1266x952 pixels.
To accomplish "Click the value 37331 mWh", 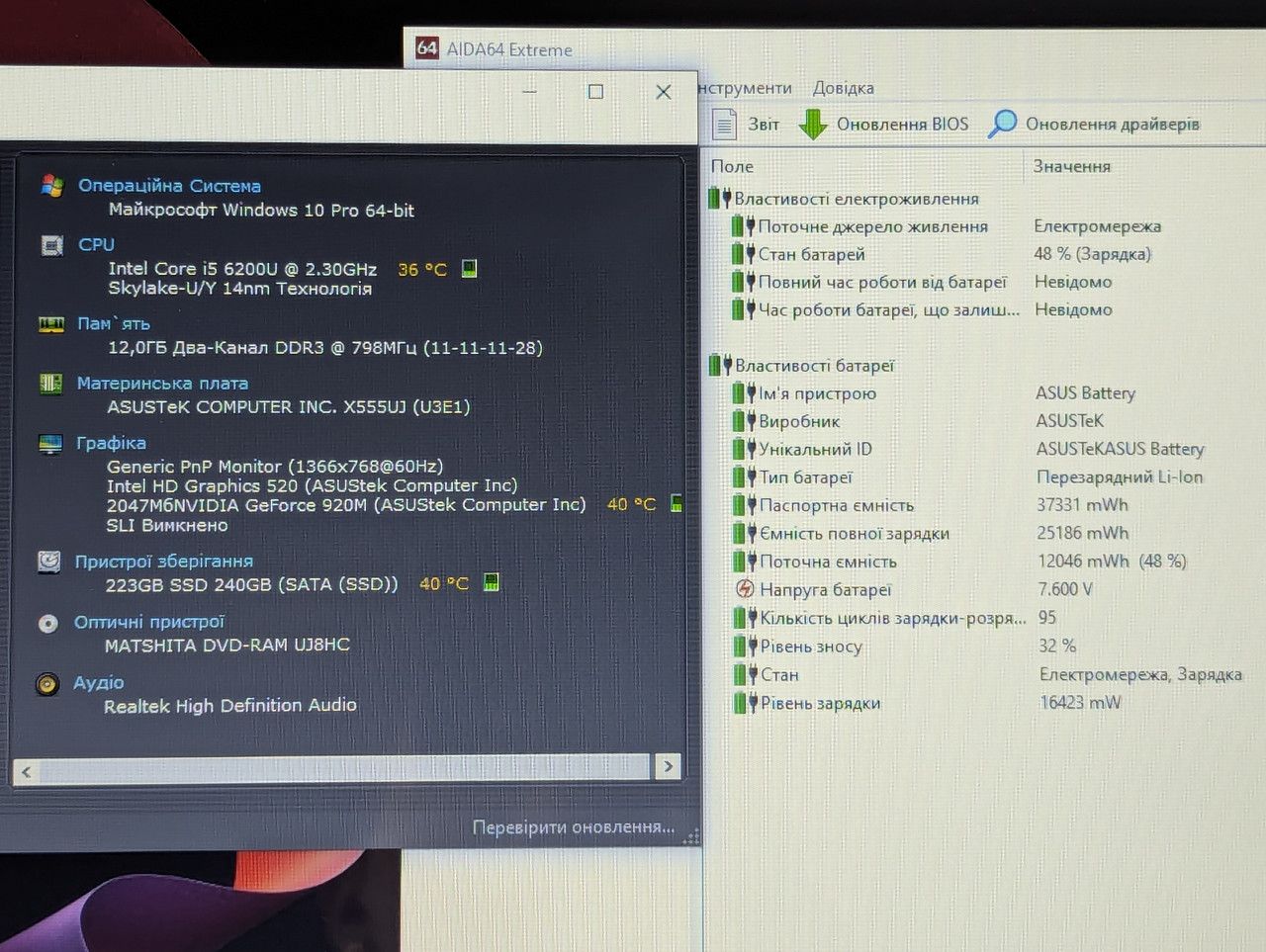I will (1082, 504).
